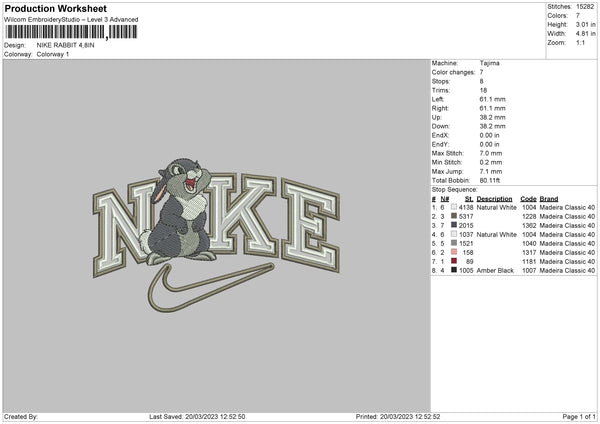Screen dimensions: 600x424
Task: Click the Nike rabbit embroidery design preview
Action: pos(217,235)
